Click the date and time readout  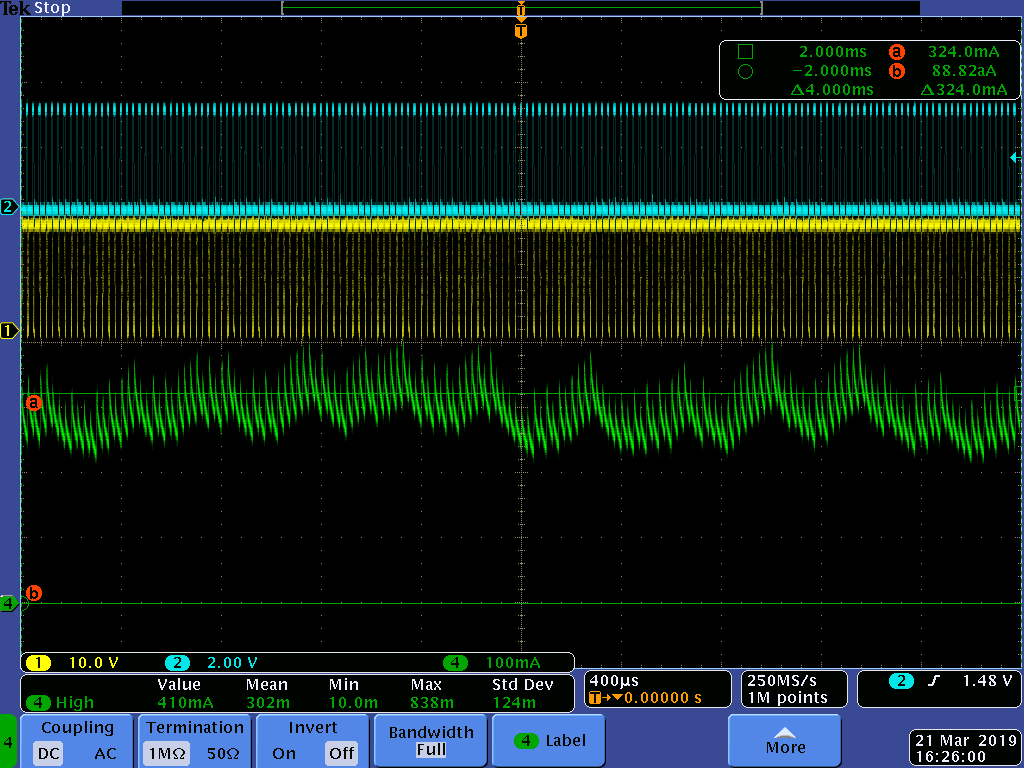[x=965, y=749]
